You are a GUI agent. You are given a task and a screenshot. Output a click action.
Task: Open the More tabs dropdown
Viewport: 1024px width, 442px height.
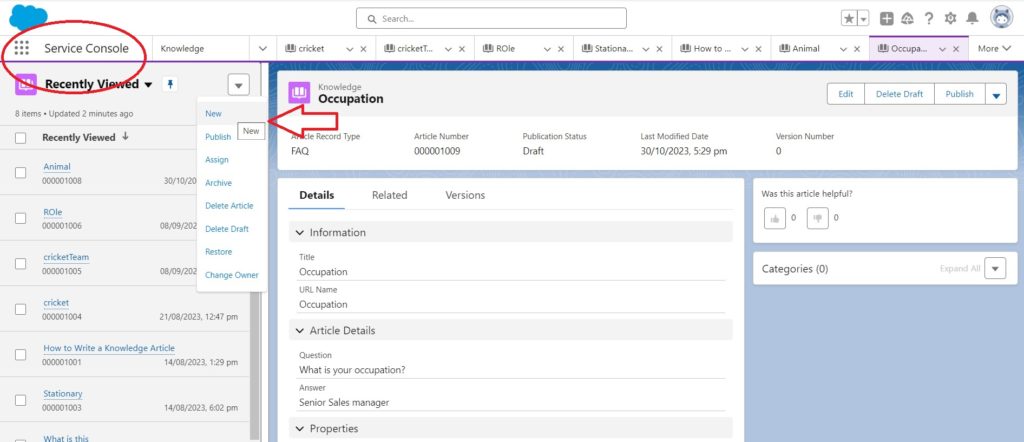[x=994, y=48]
